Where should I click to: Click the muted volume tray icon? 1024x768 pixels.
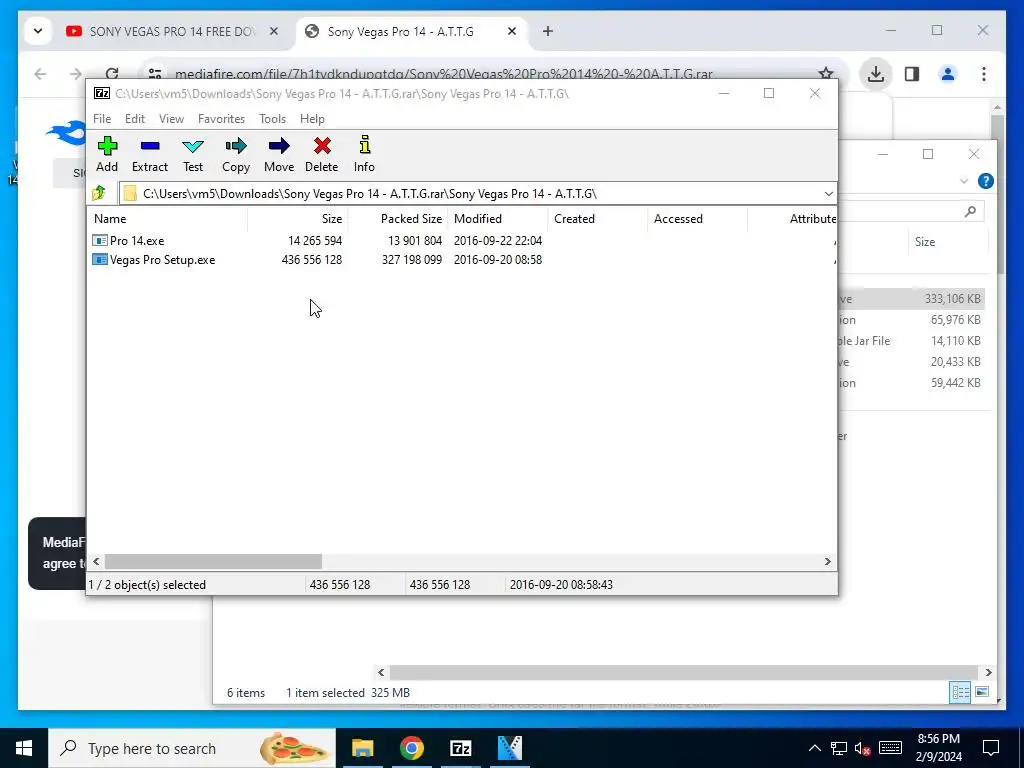862,748
